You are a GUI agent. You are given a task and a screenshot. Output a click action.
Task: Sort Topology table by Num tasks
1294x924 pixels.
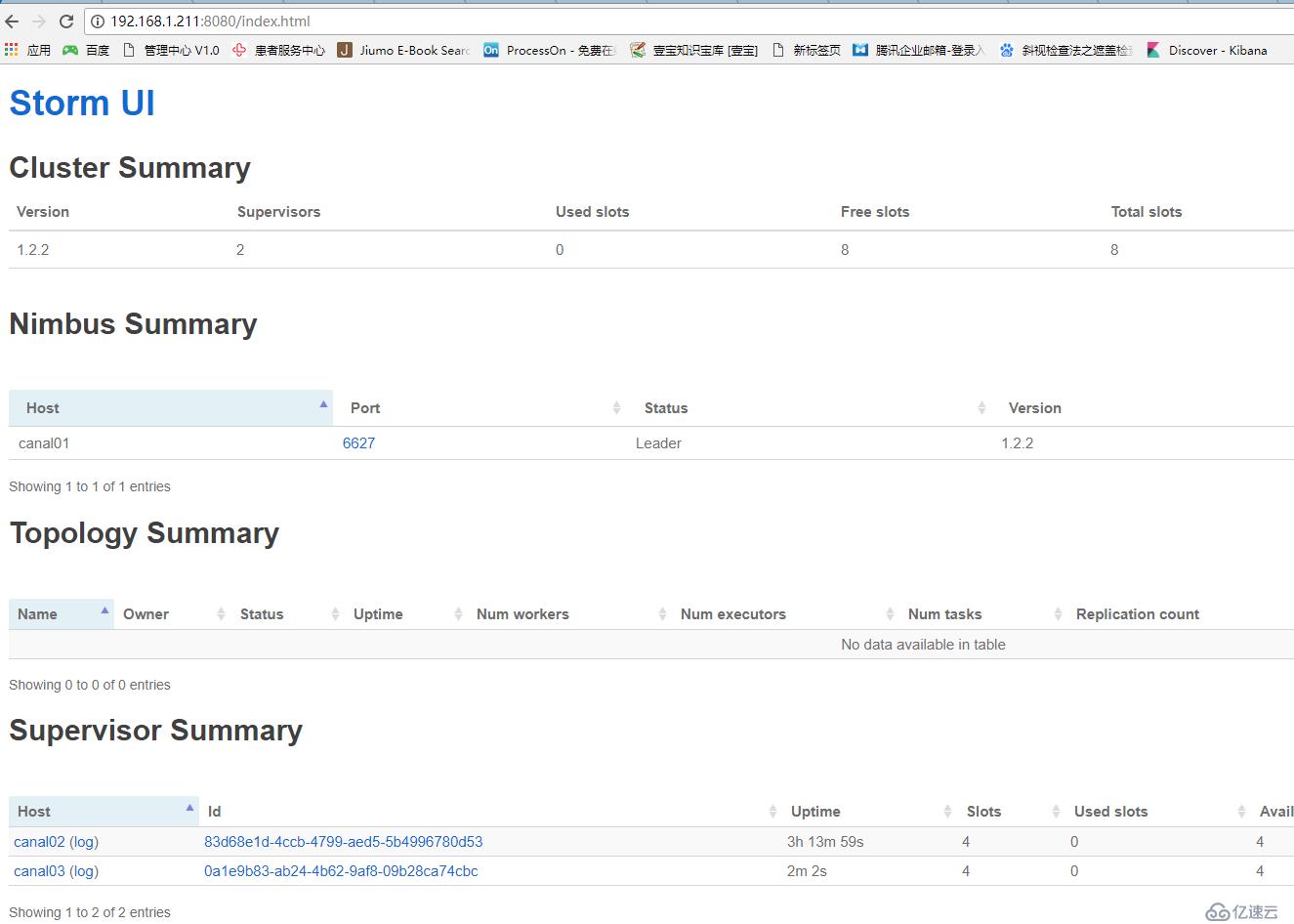click(983, 613)
